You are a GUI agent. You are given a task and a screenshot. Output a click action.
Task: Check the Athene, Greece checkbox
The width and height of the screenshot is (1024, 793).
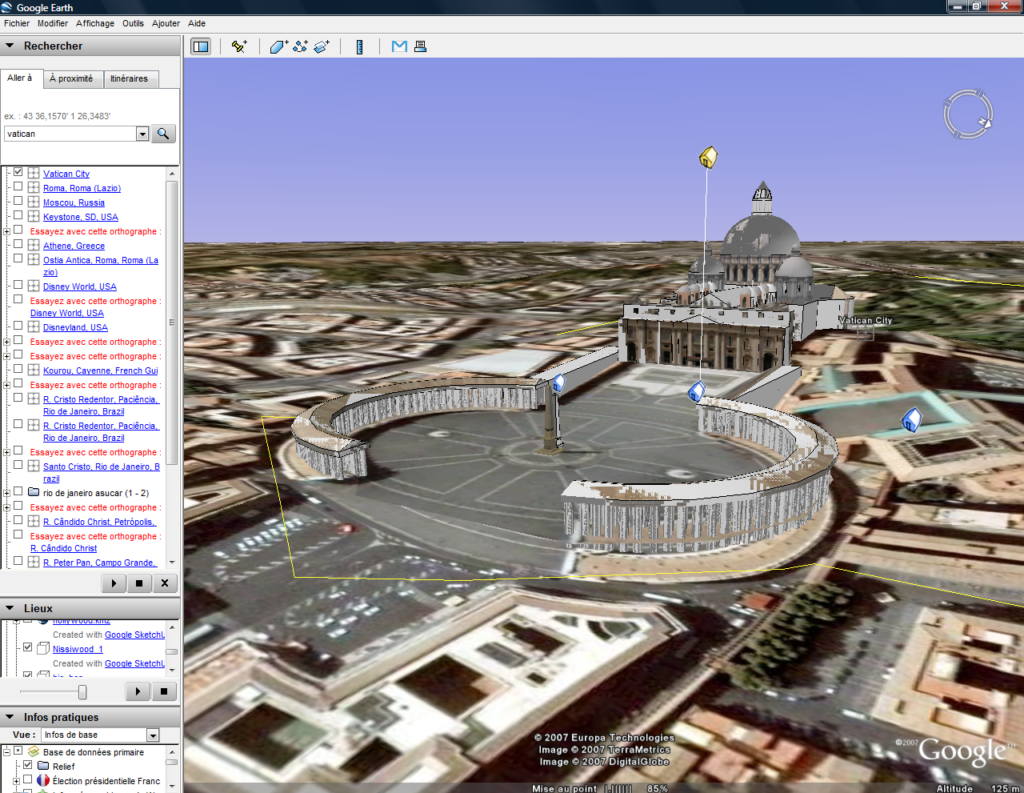pyautogui.click(x=18, y=244)
